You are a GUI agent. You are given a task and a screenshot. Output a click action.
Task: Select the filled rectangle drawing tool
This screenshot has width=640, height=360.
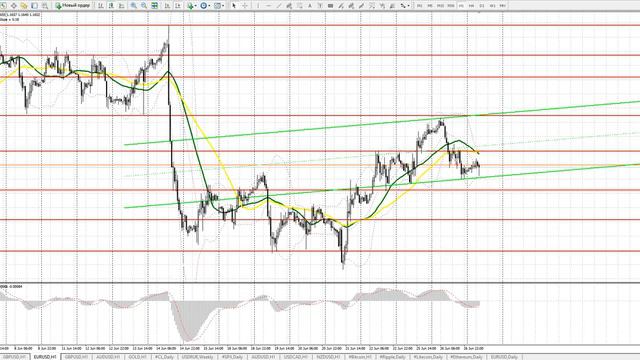coord(330,6)
